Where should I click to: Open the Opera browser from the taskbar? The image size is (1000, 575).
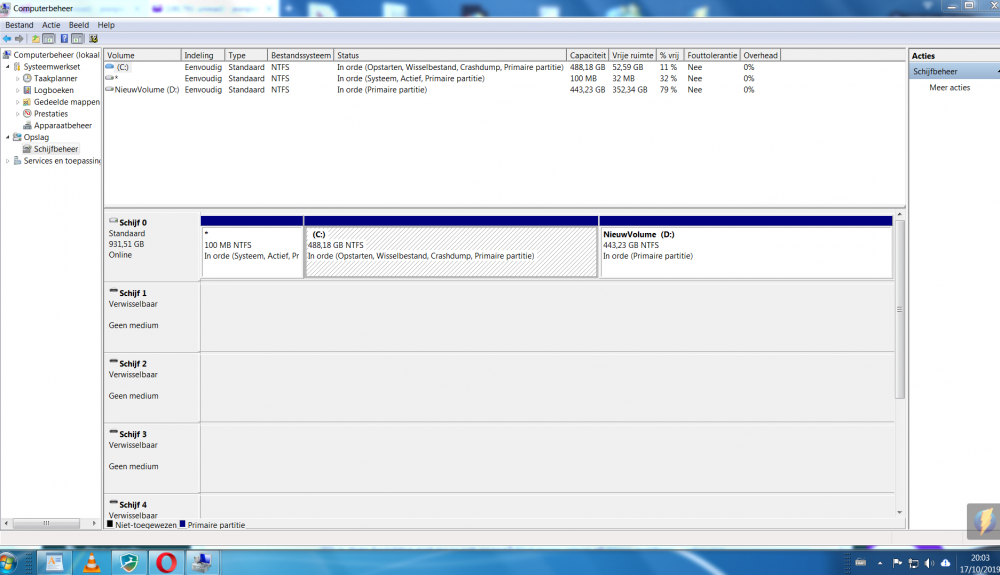[x=166, y=563]
